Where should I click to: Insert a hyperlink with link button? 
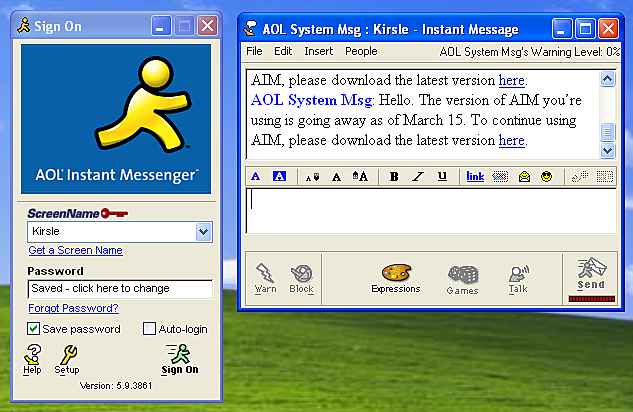(x=475, y=176)
